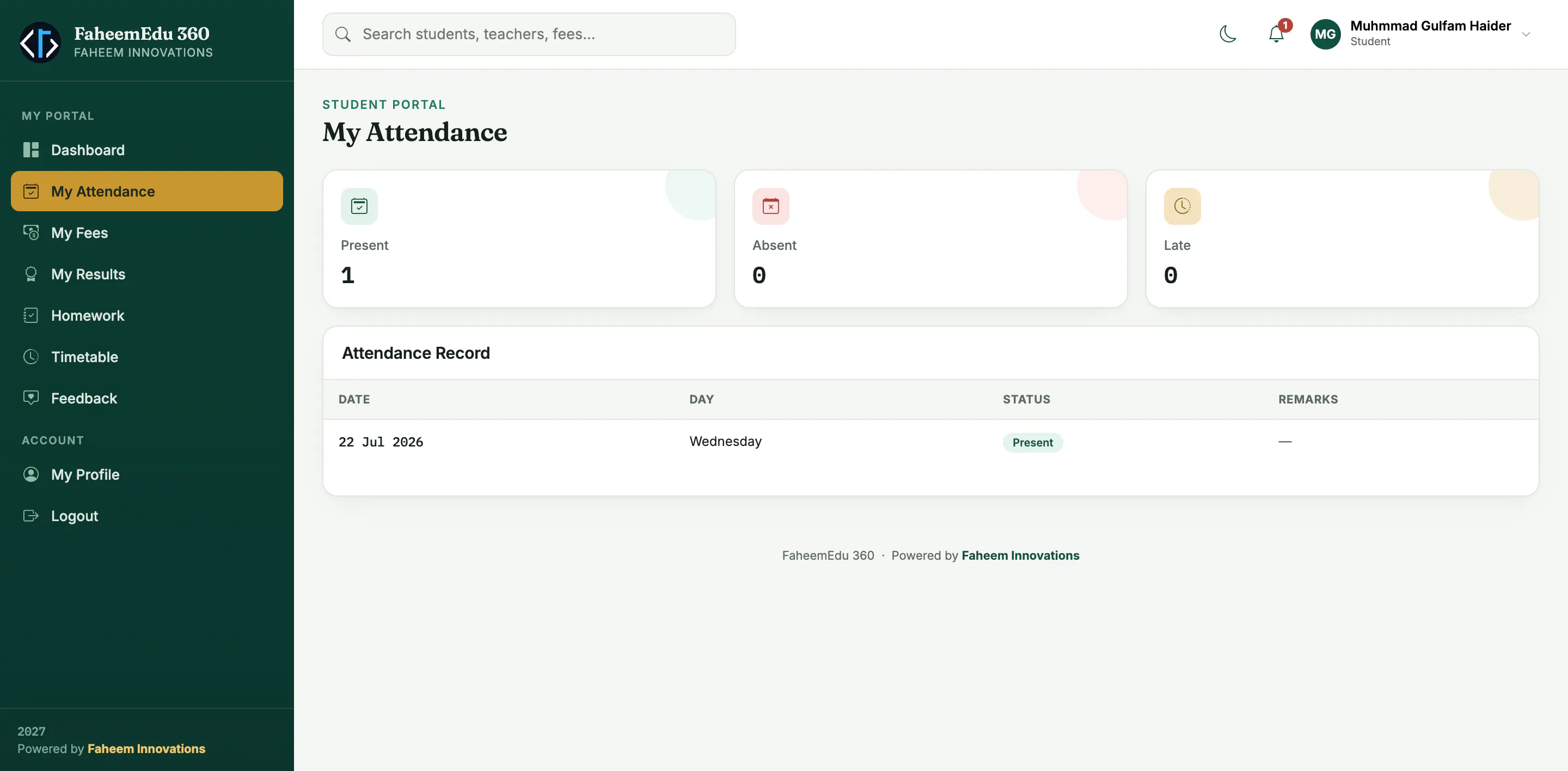Click the MG user avatar

click(x=1325, y=34)
